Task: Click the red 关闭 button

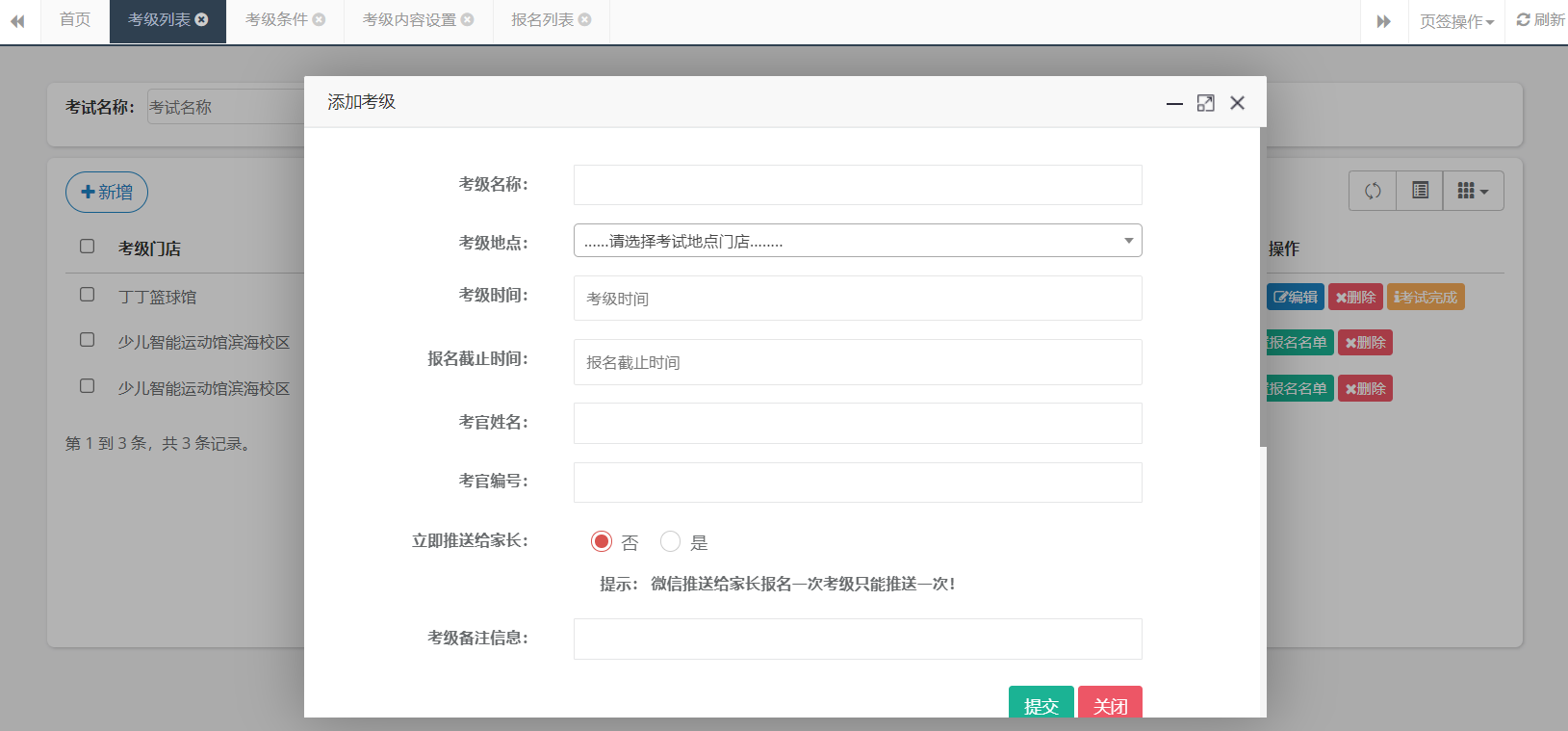Action: pyautogui.click(x=1110, y=704)
